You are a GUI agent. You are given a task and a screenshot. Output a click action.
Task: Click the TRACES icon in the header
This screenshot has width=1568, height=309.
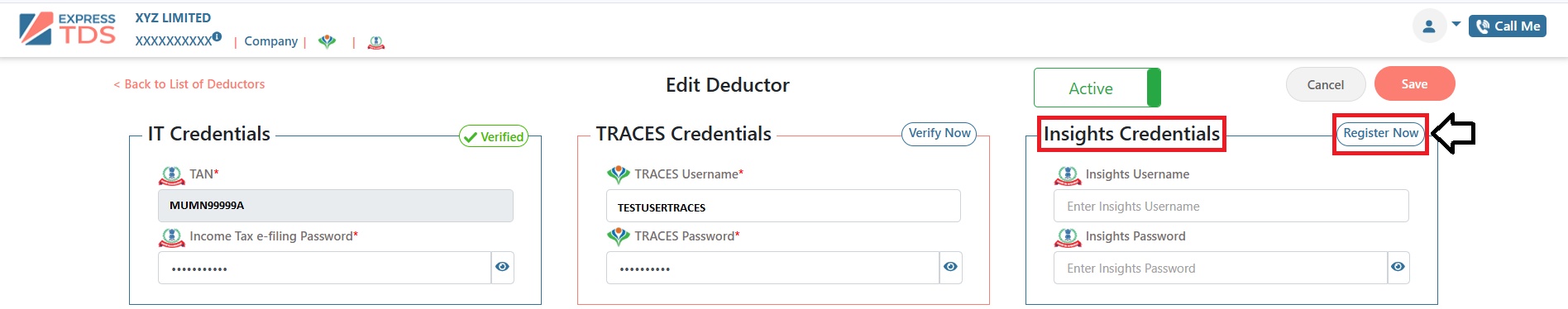point(327,41)
